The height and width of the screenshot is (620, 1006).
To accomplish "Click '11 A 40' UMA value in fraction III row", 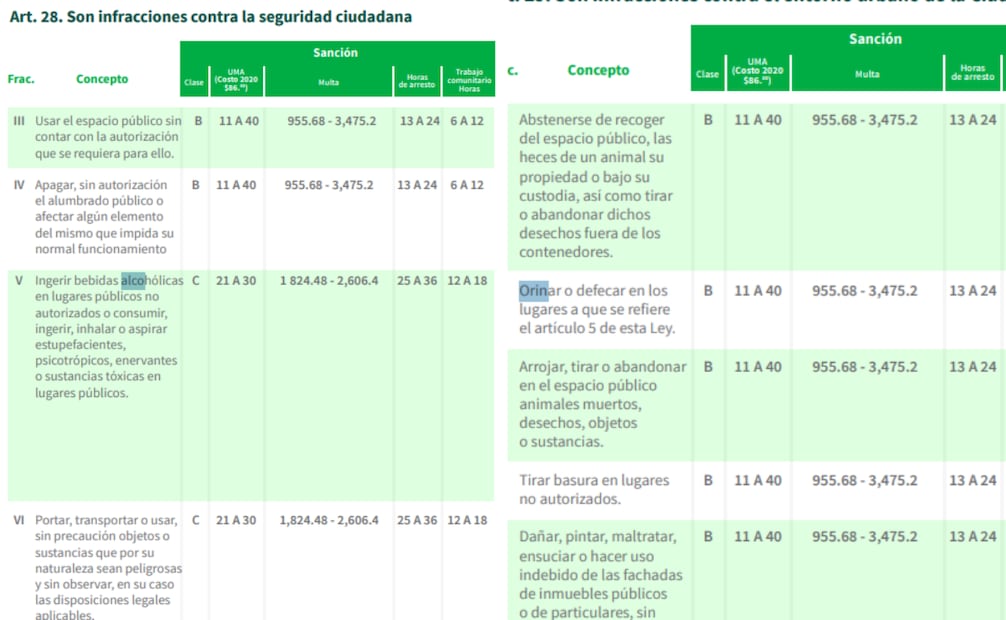I will click(x=239, y=121).
